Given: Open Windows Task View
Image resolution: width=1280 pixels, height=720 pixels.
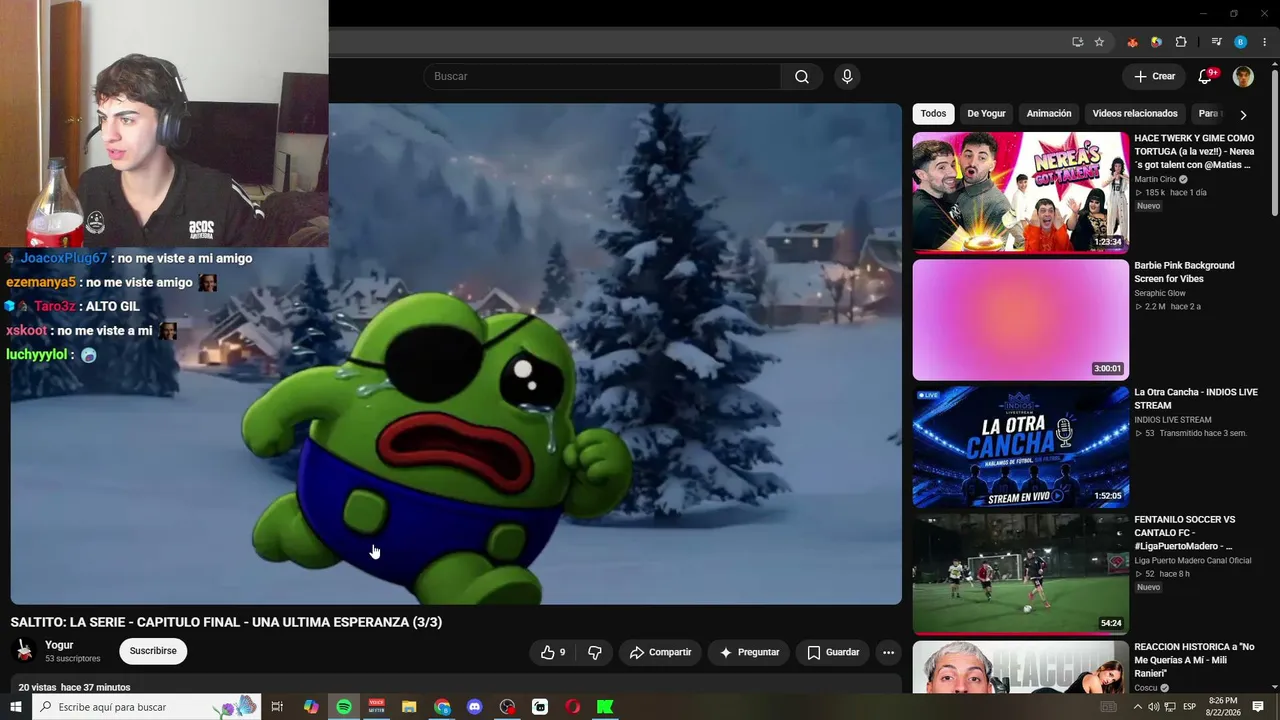Looking at the screenshot, I should point(278,707).
